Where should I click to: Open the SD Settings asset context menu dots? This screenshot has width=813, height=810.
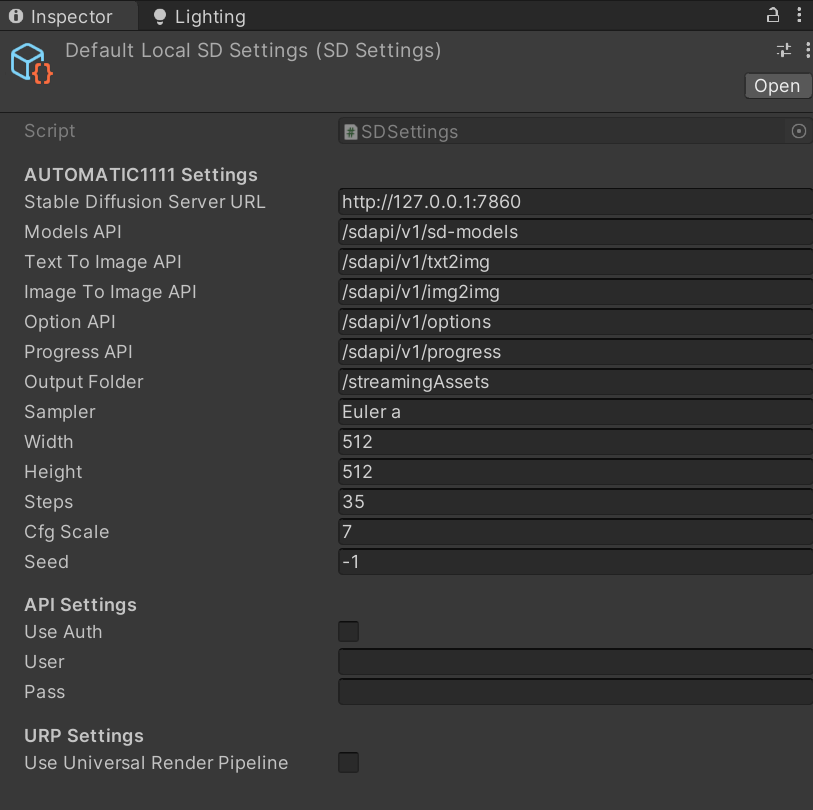[807, 50]
